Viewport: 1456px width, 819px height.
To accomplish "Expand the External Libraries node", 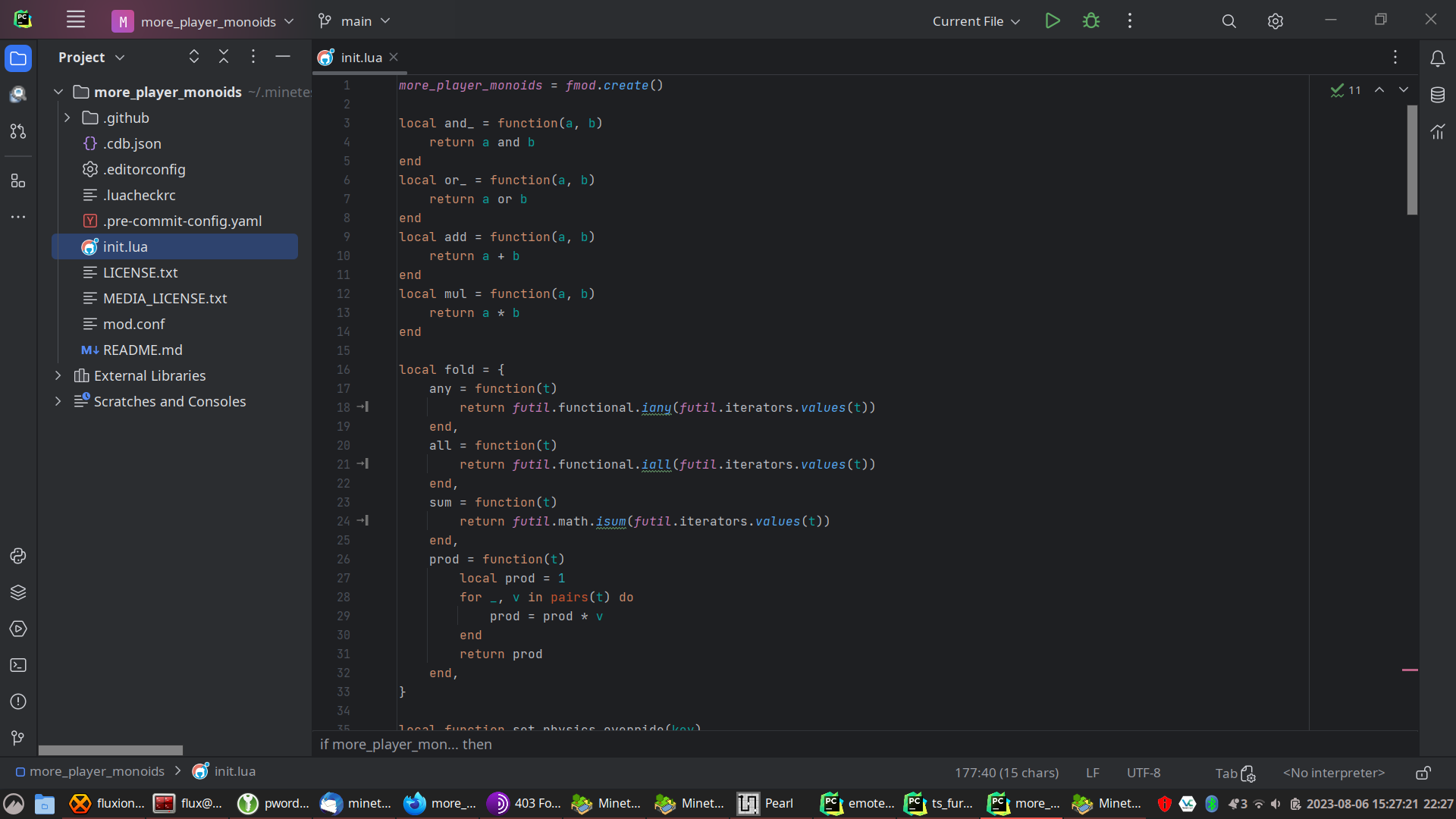I will pyautogui.click(x=58, y=375).
